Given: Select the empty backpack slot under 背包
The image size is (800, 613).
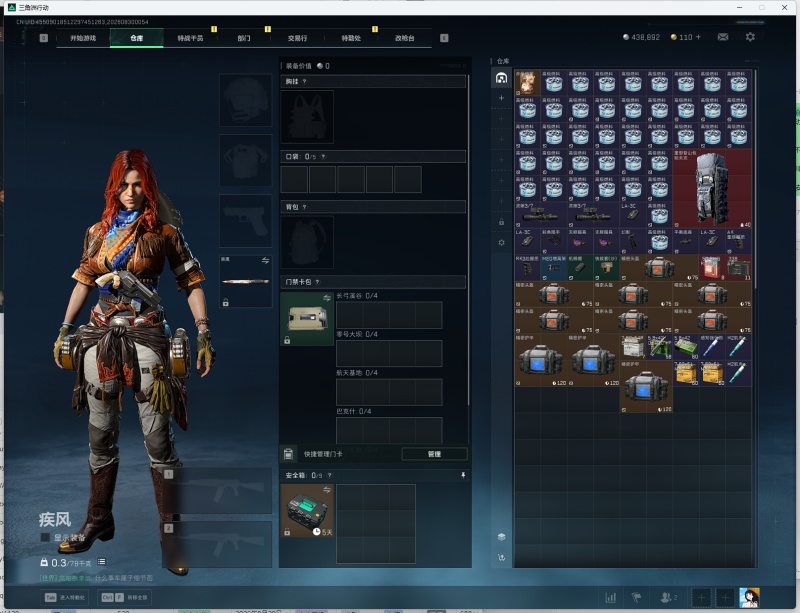Looking at the screenshot, I should point(307,242).
